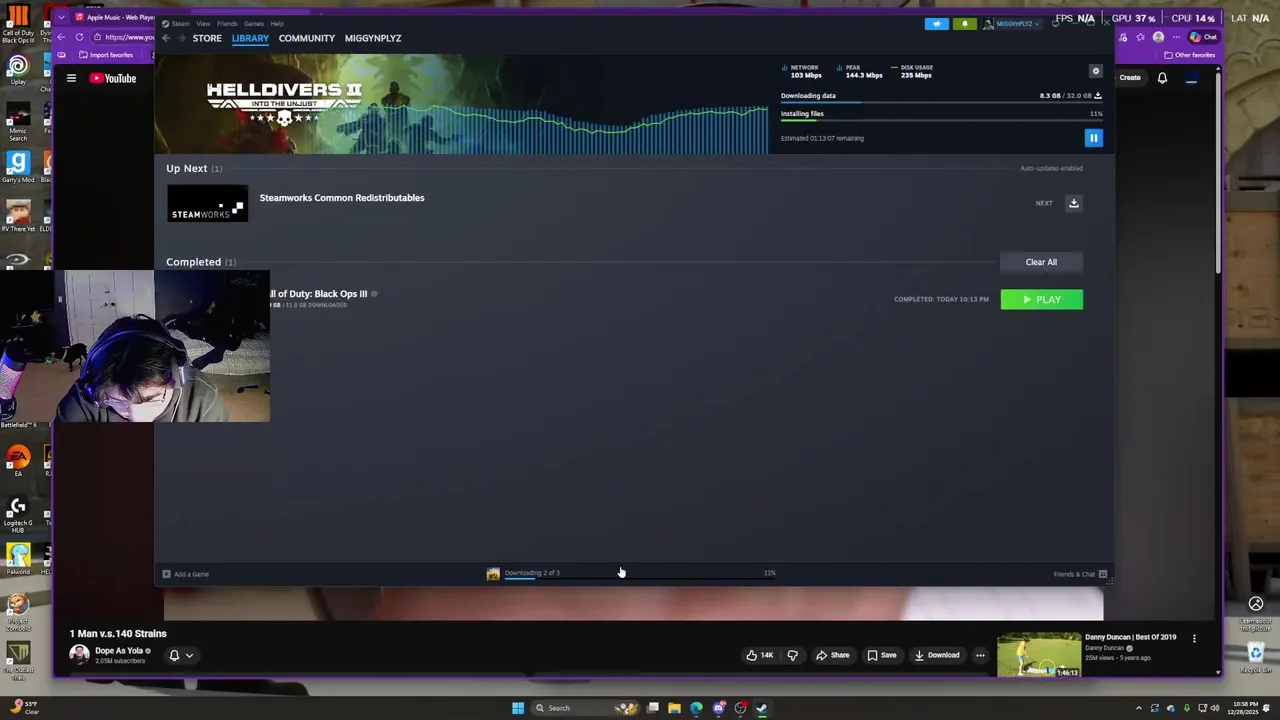Open the Steam STORE tab
Image resolution: width=1280 pixels, height=720 pixels.
point(207,38)
